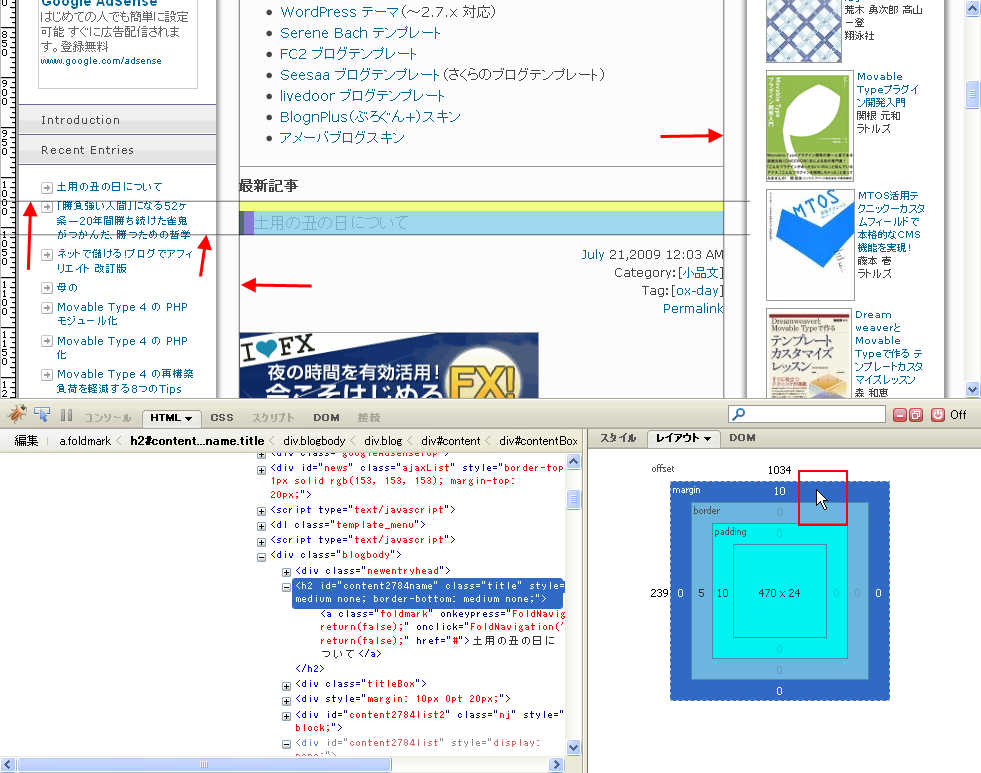Click the arrow icon beside sidebar entry 土用の丑の日について
981x773 pixels.
point(47,188)
